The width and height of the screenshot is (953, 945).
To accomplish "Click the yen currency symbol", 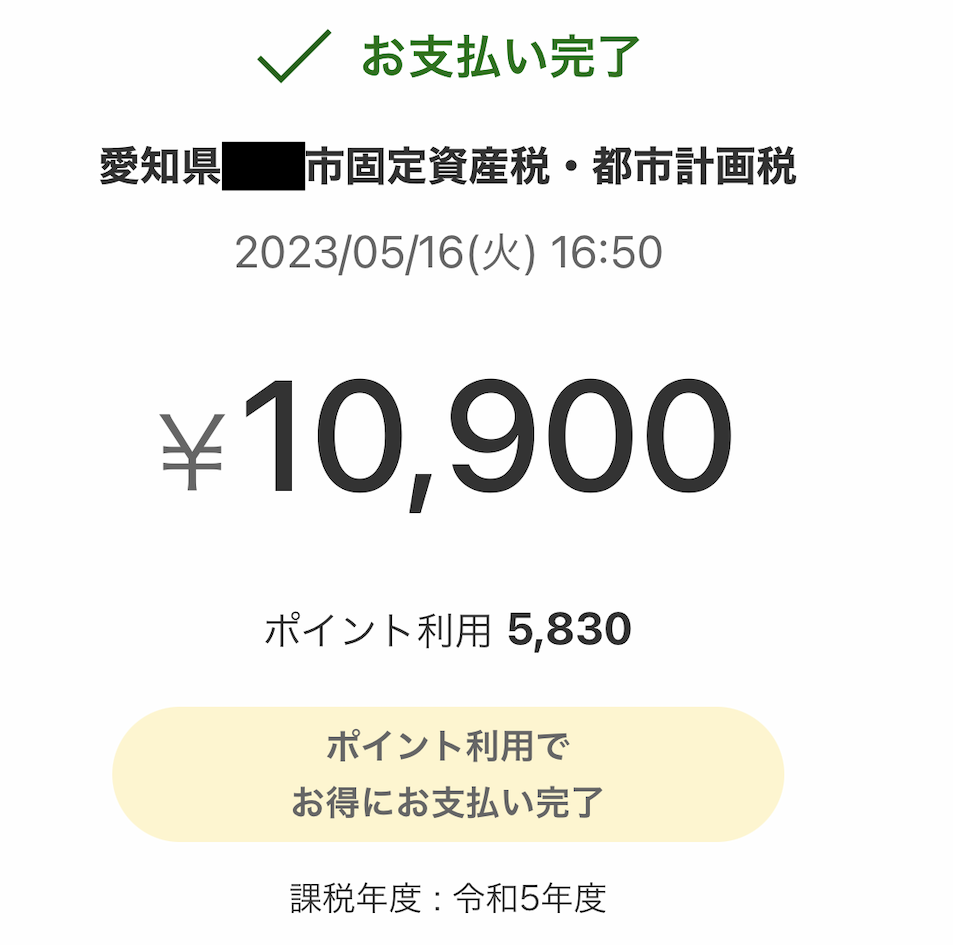I will tap(192, 452).
